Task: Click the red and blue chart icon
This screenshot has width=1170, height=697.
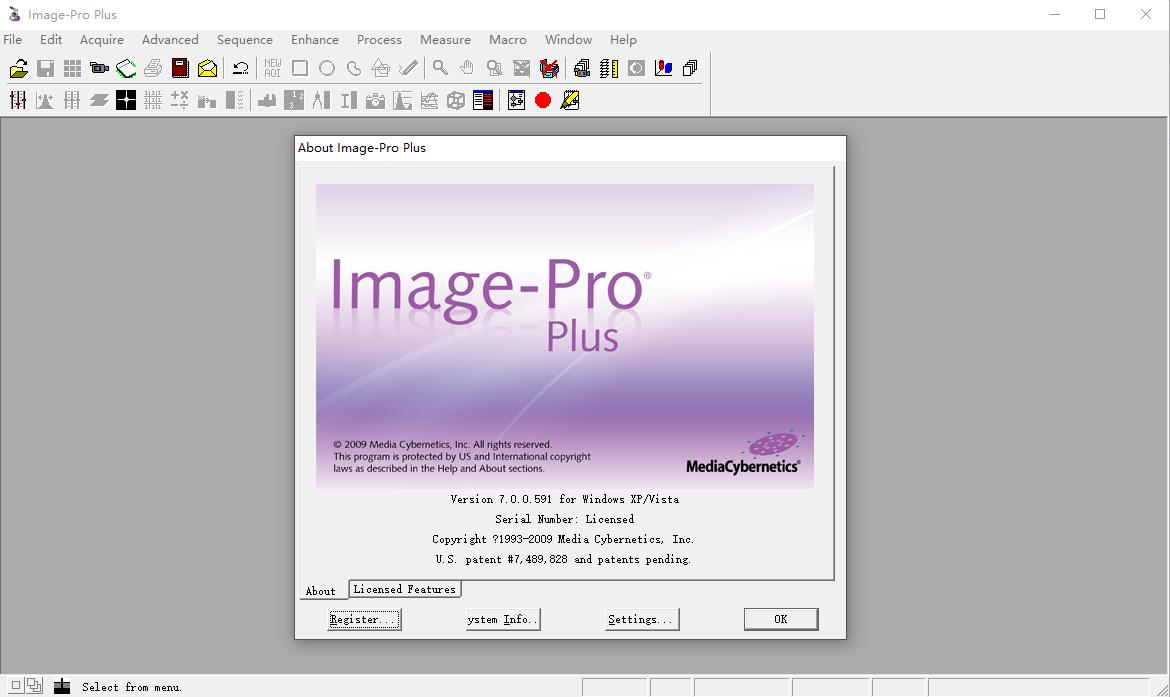Action: pyautogui.click(x=663, y=69)
